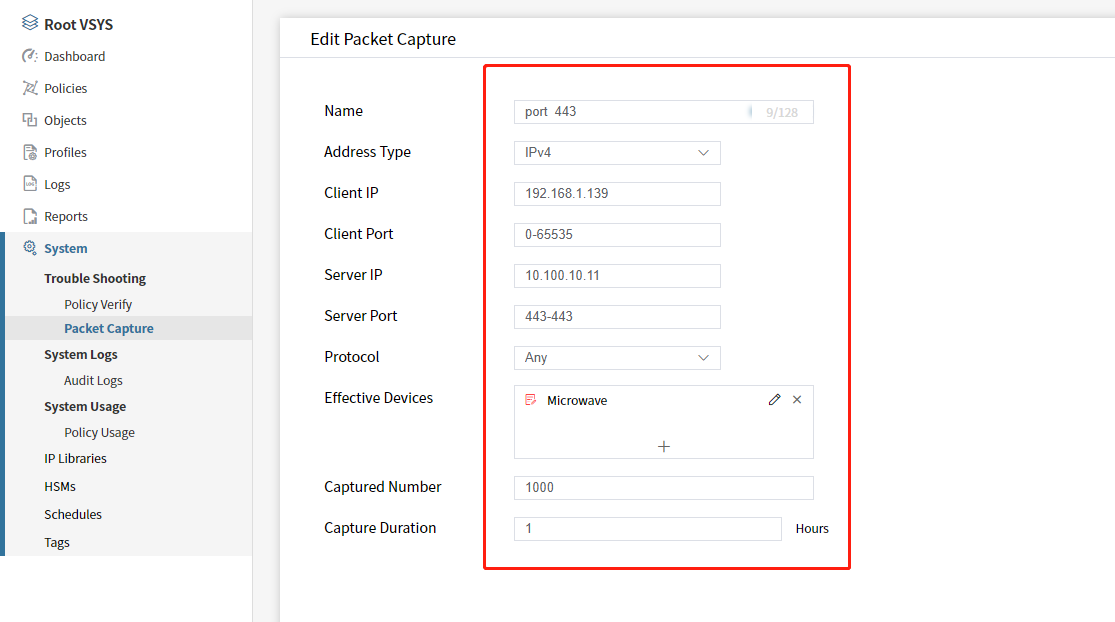This screenshot has width=1115, height=622.
Task: Click the Objects icon in sidebar
Action: [30, 121]
